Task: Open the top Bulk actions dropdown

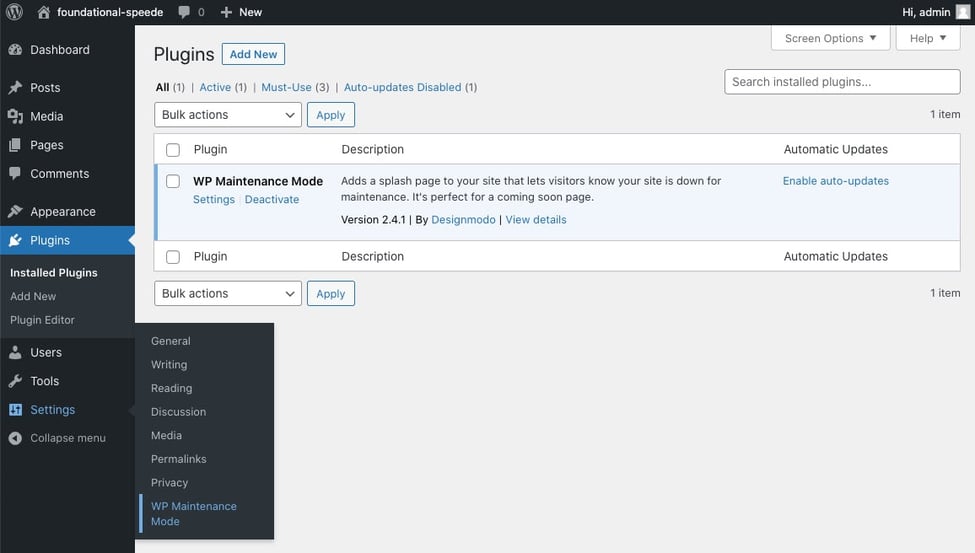Action: (228, 115)
